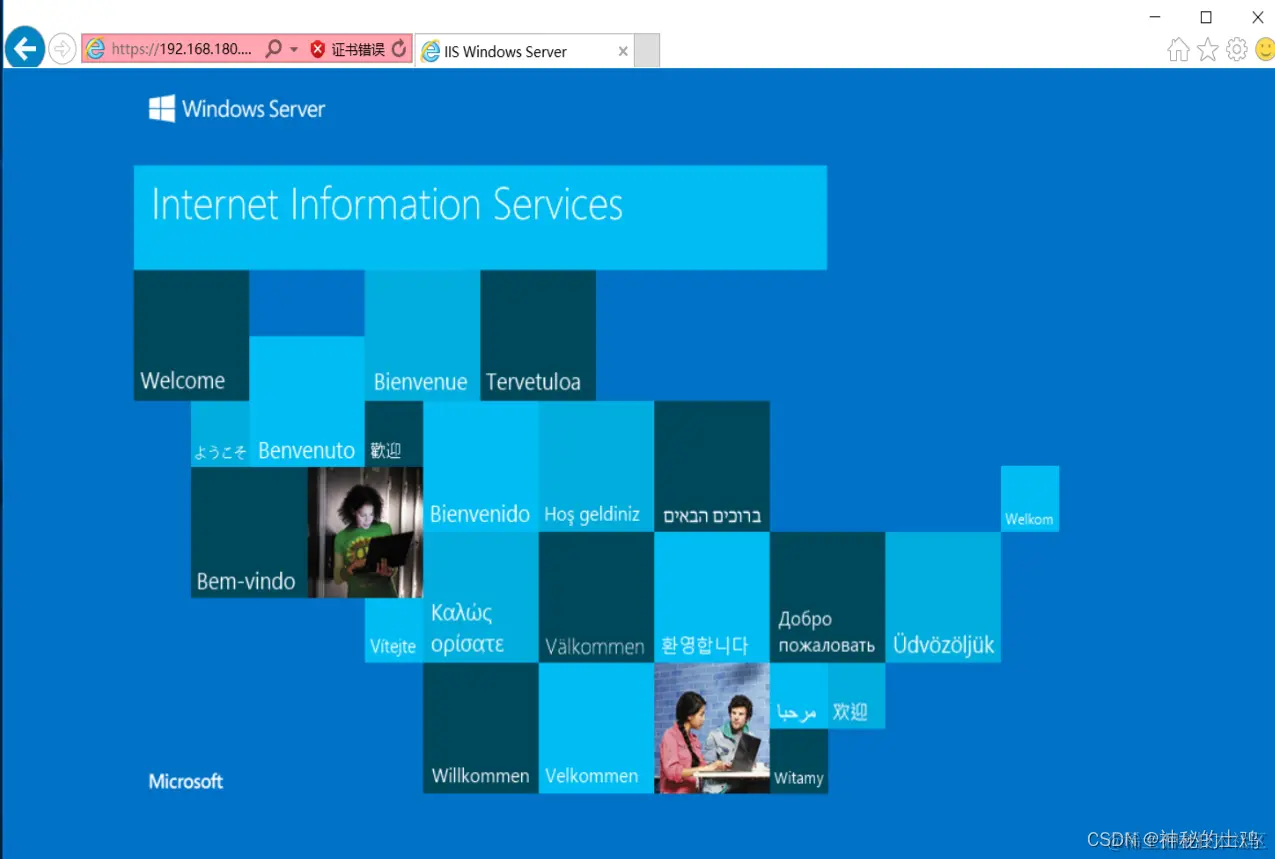Click the Welcome tile

(191, 335)
